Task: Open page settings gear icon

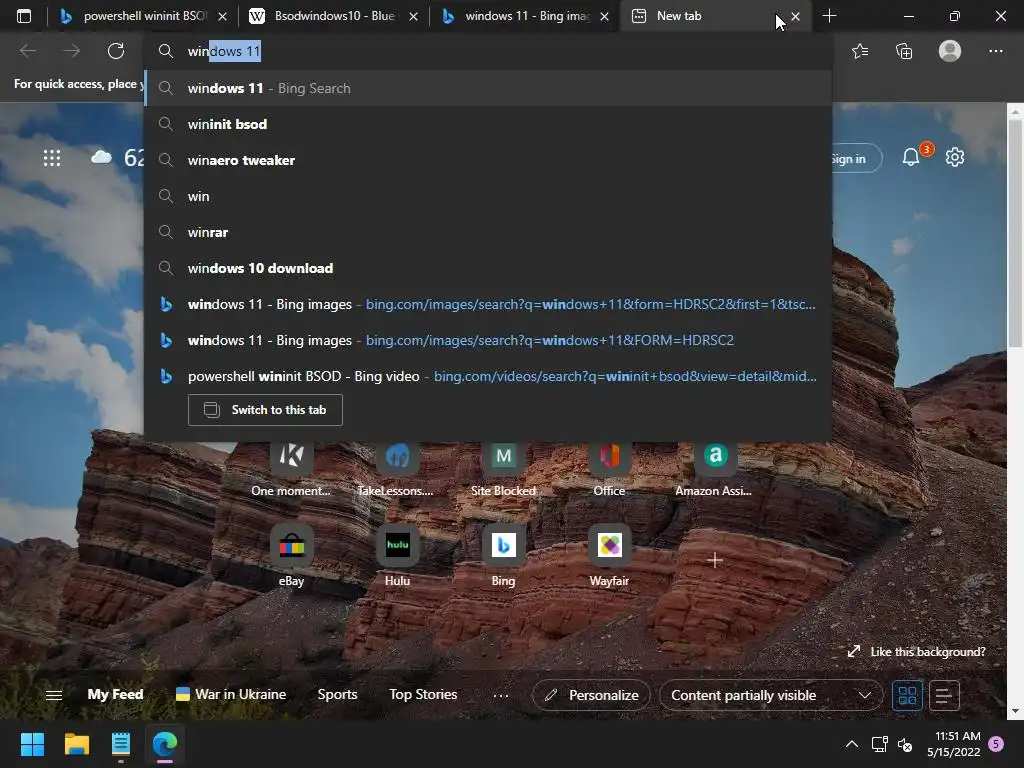Action: pos(955,157)
